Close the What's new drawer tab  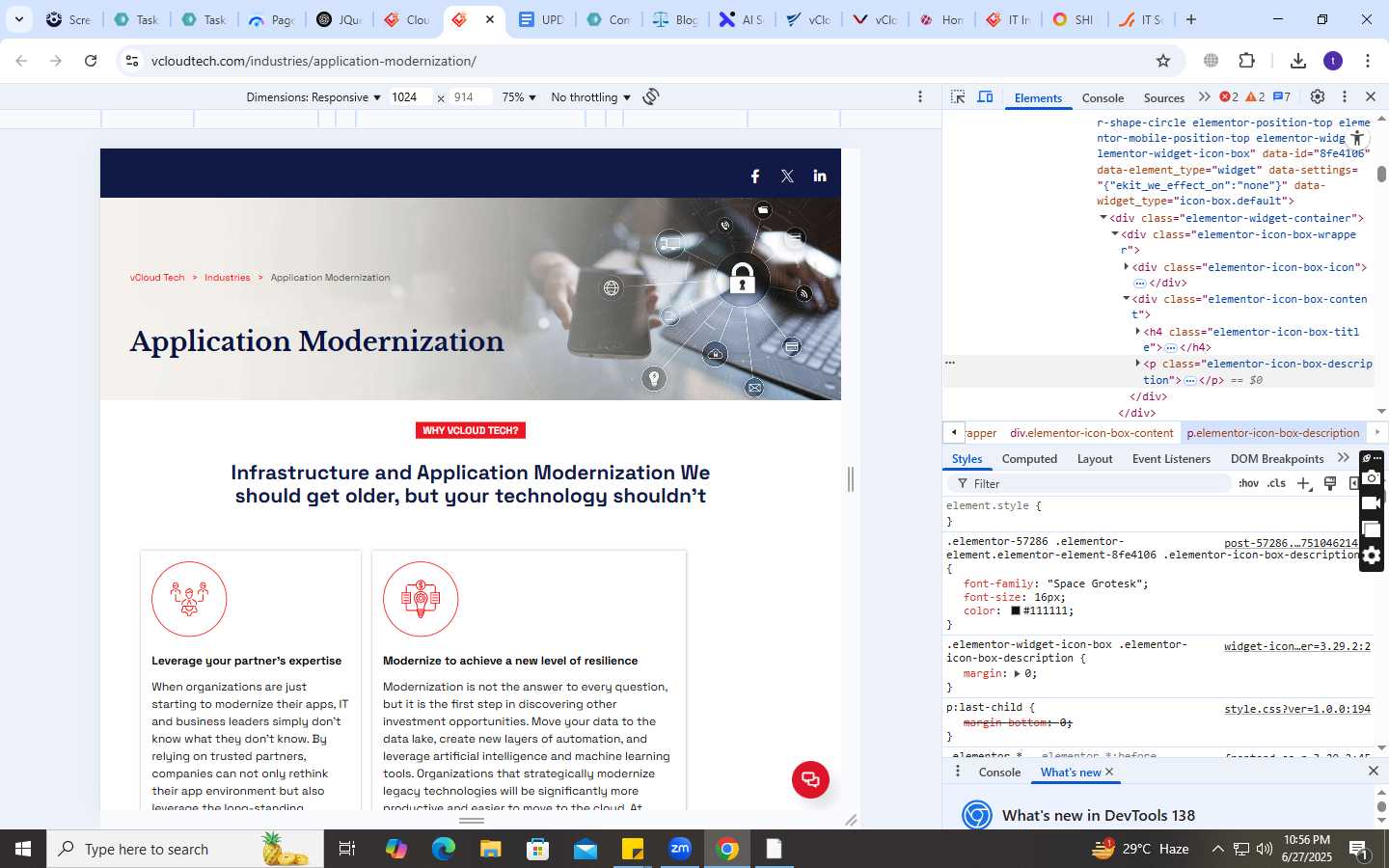(x=1109, y=772)
